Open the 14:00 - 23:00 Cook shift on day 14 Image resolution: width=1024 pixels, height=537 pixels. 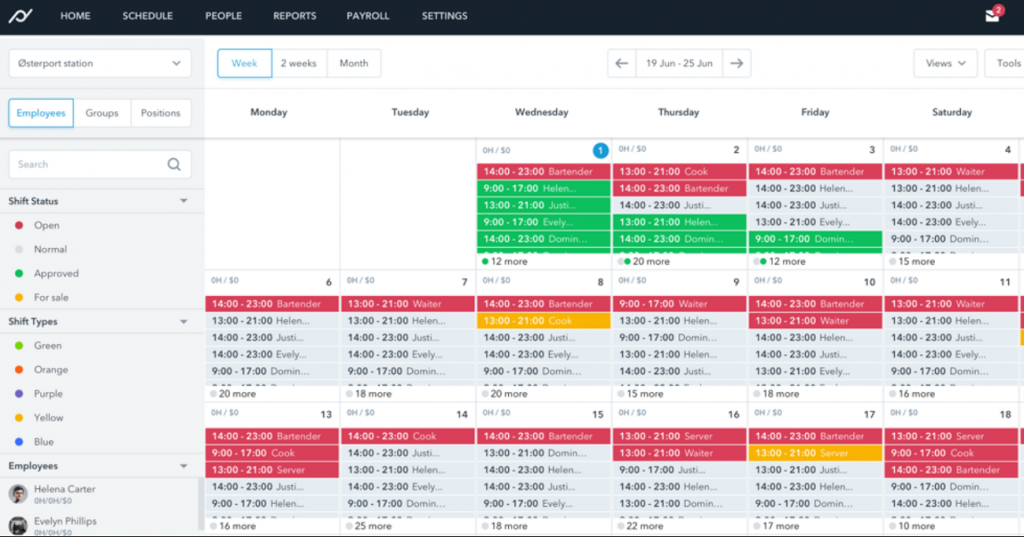click(408, 436)
